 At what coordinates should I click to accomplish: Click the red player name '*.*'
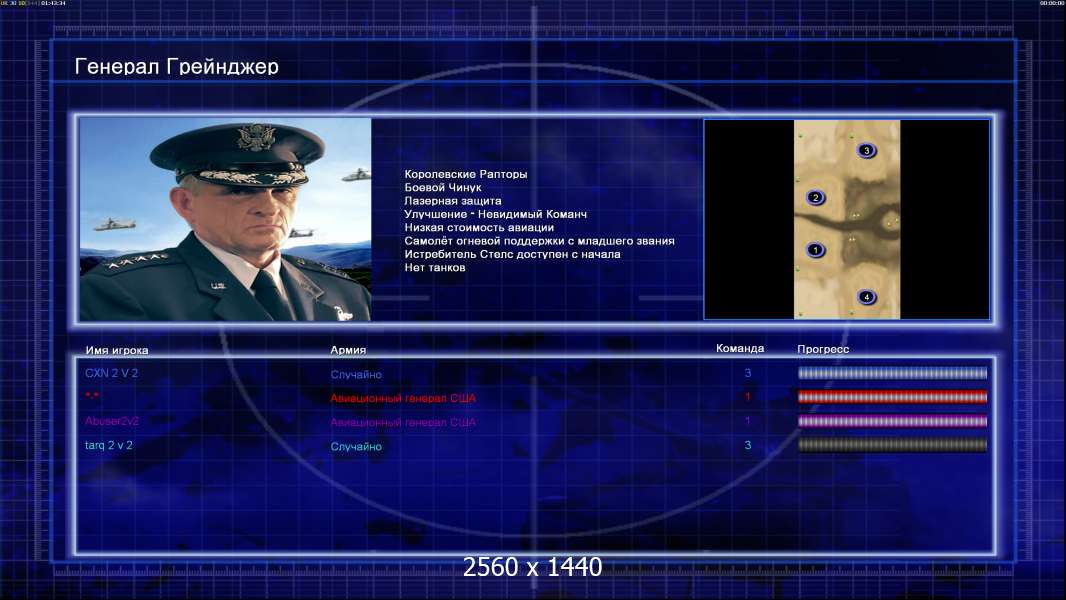pos(92,395)
